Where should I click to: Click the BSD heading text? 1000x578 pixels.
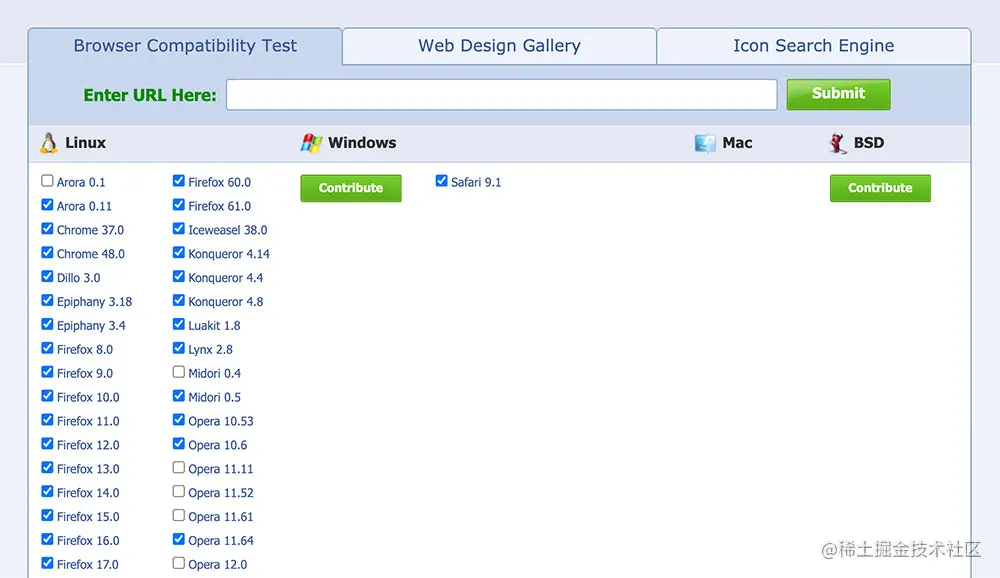coord(869,143)
